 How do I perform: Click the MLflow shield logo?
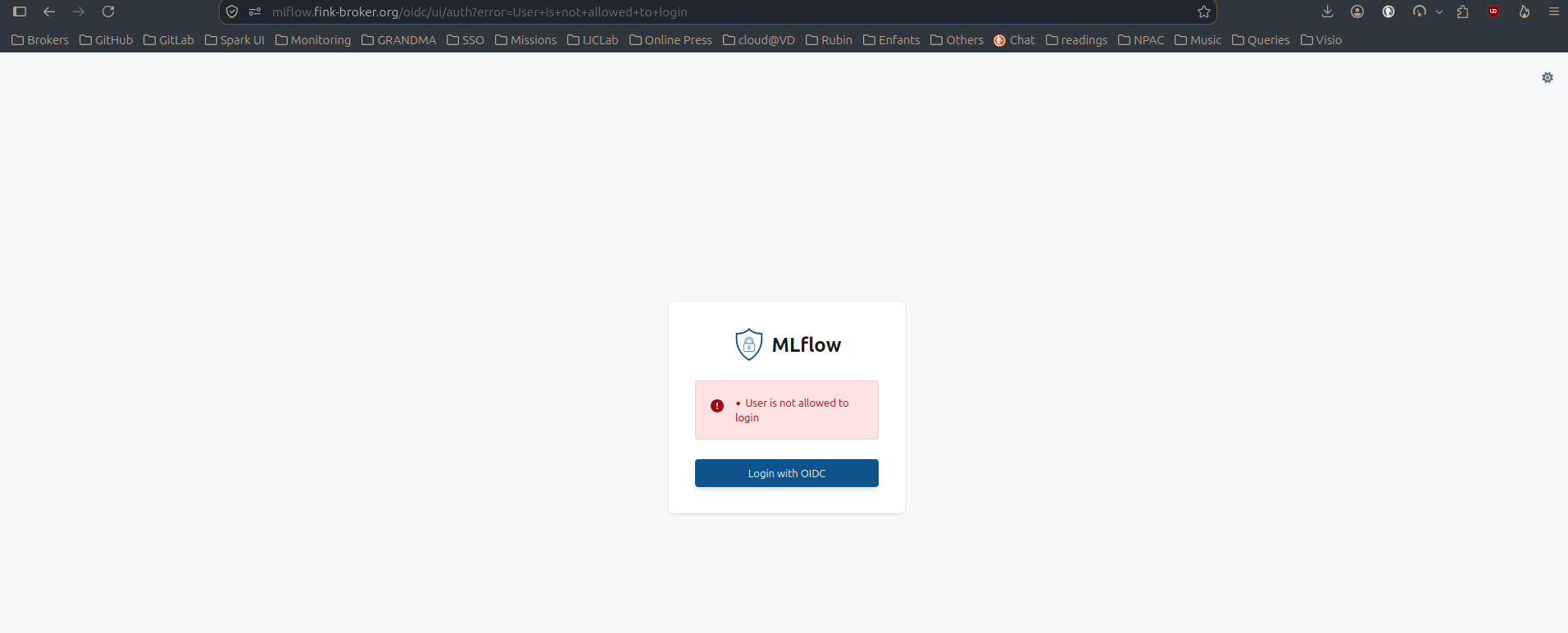pos(749,344)
